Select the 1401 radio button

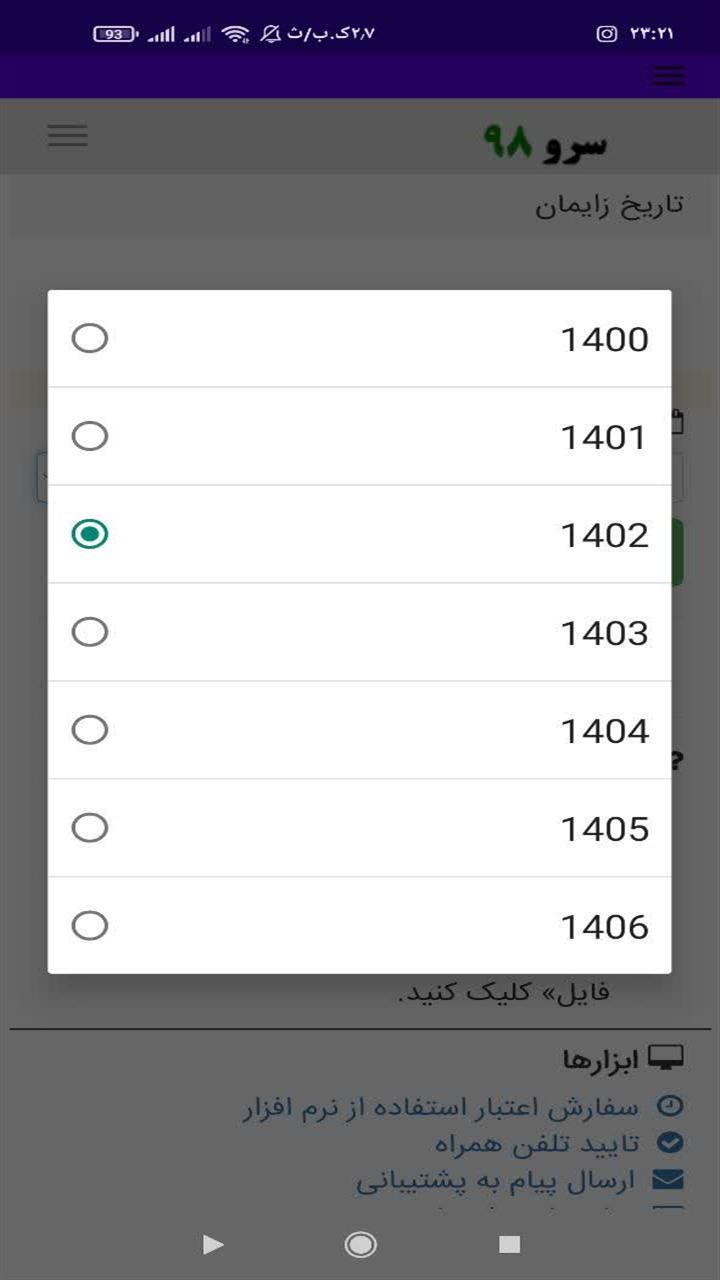(x=90, y=436)
